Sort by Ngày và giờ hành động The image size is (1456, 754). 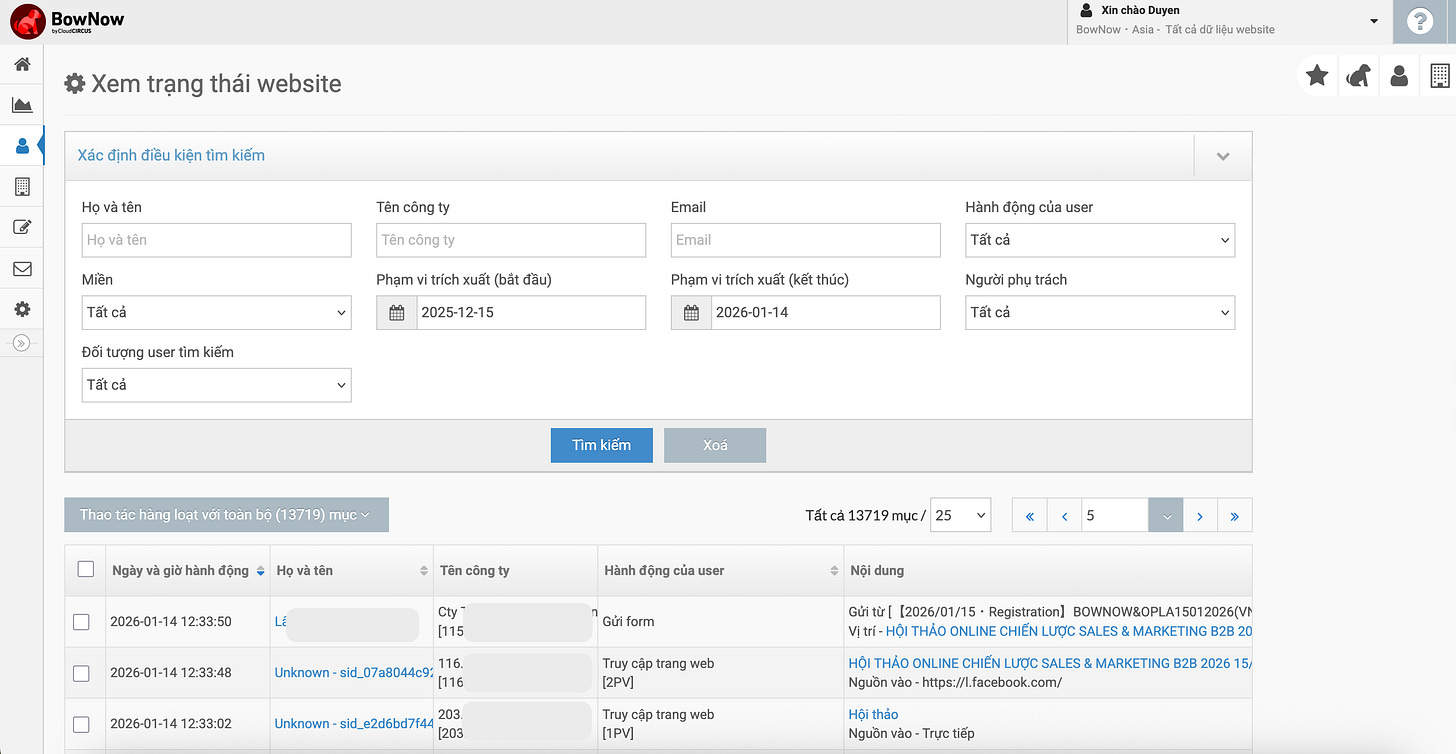[x=261, y=571]
